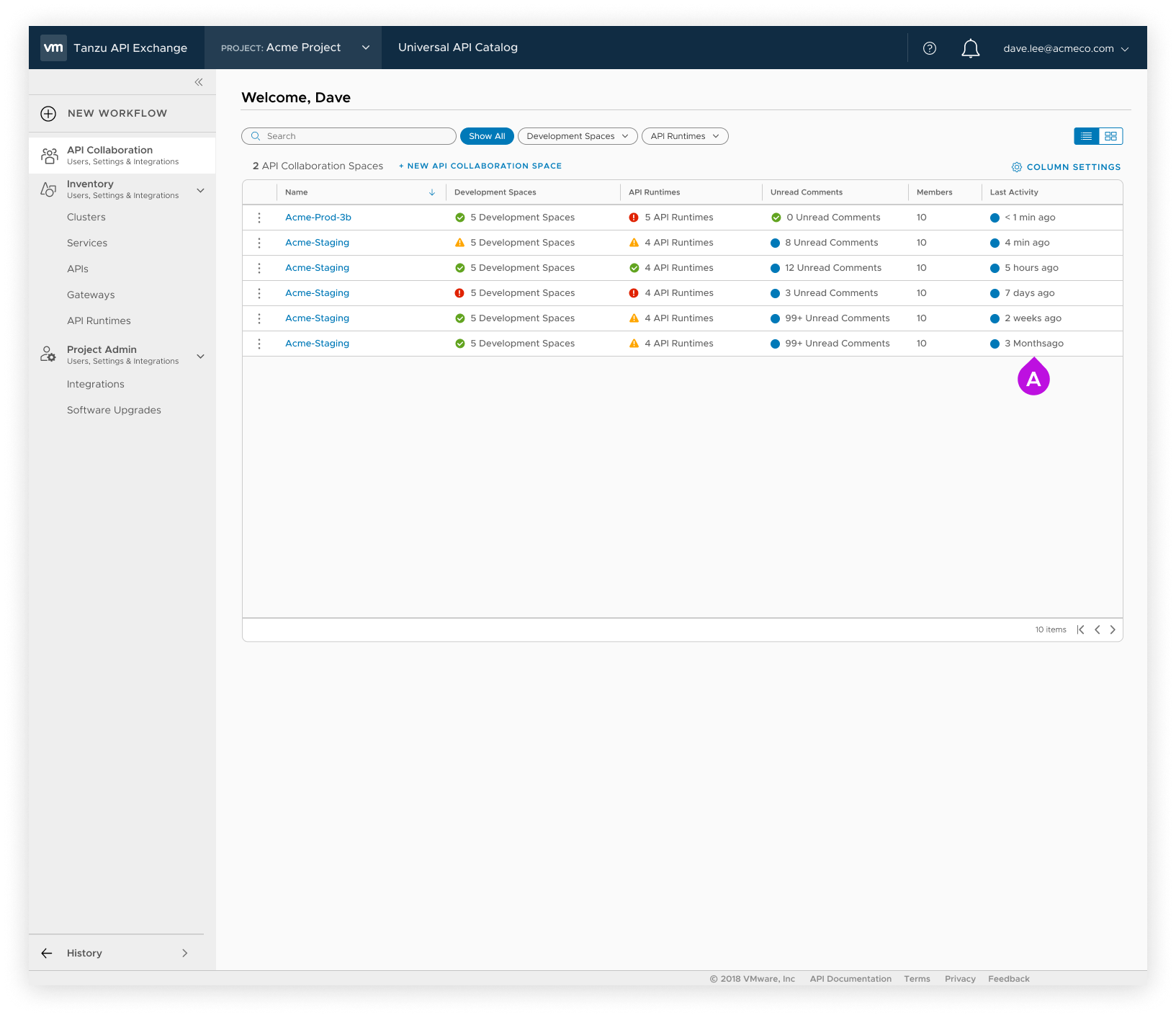The image size is (1176, 1017).
Task: Click the '12 Unread Comments' cell
Action: (826, 268)
